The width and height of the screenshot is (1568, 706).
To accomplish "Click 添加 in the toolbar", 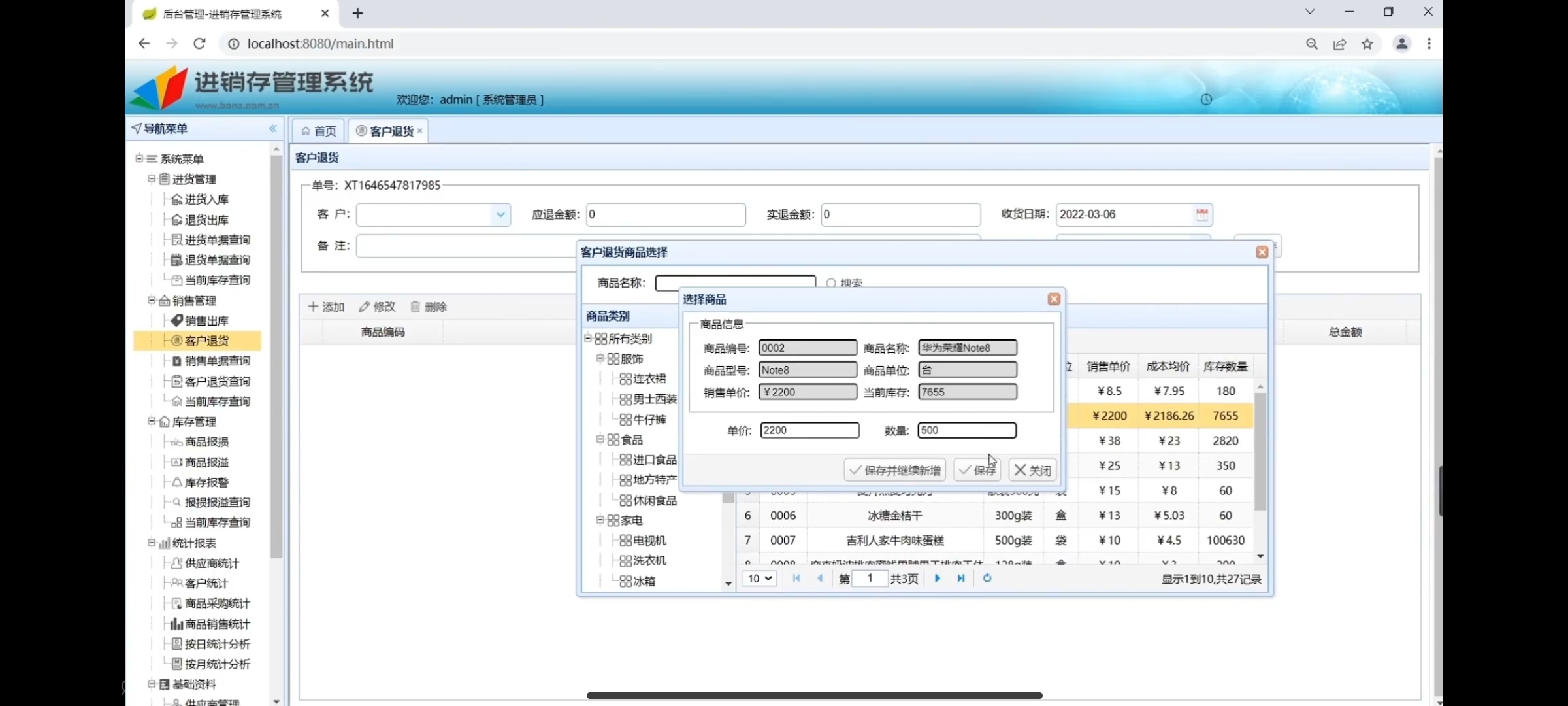I will (x=326, y=307).
